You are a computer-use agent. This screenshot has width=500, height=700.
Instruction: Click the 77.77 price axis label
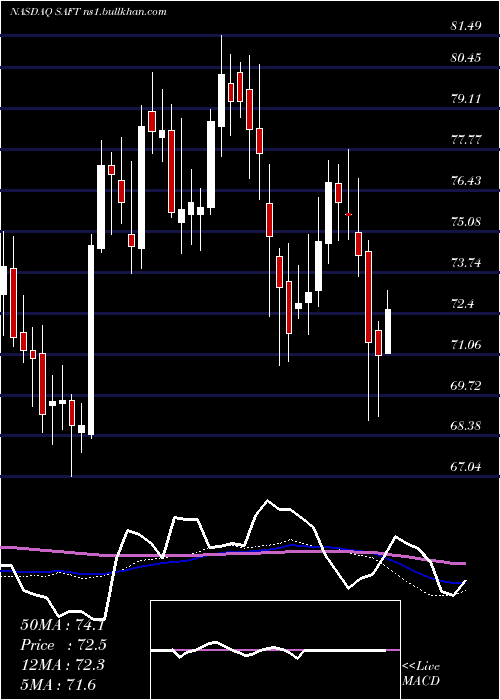click(467, 140)
